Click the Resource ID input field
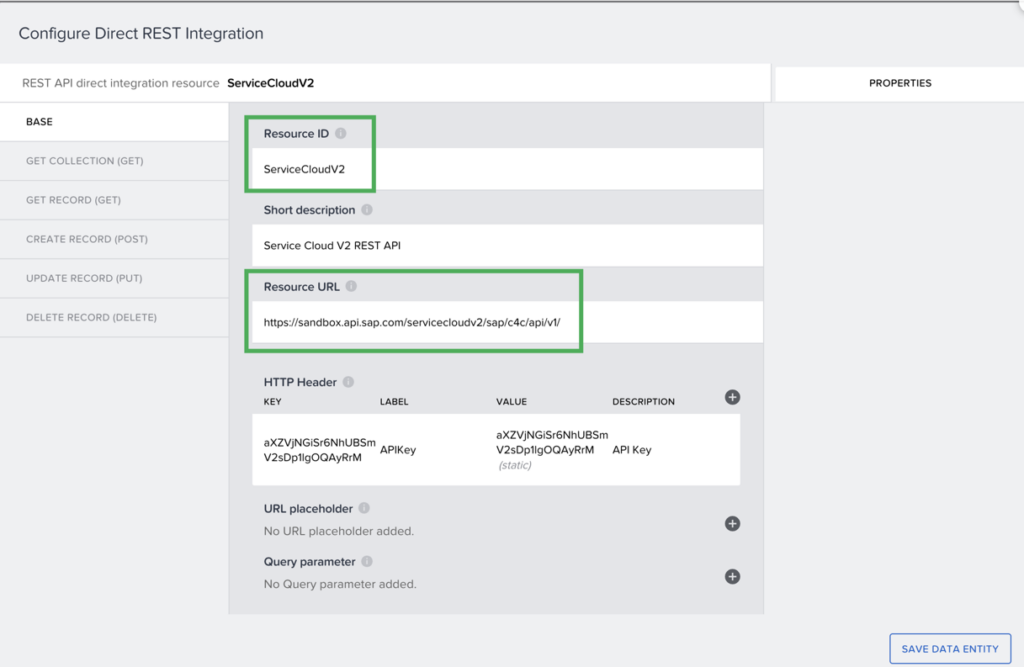1024x667 pixels. pyautogui.click(x=505, y=169)
